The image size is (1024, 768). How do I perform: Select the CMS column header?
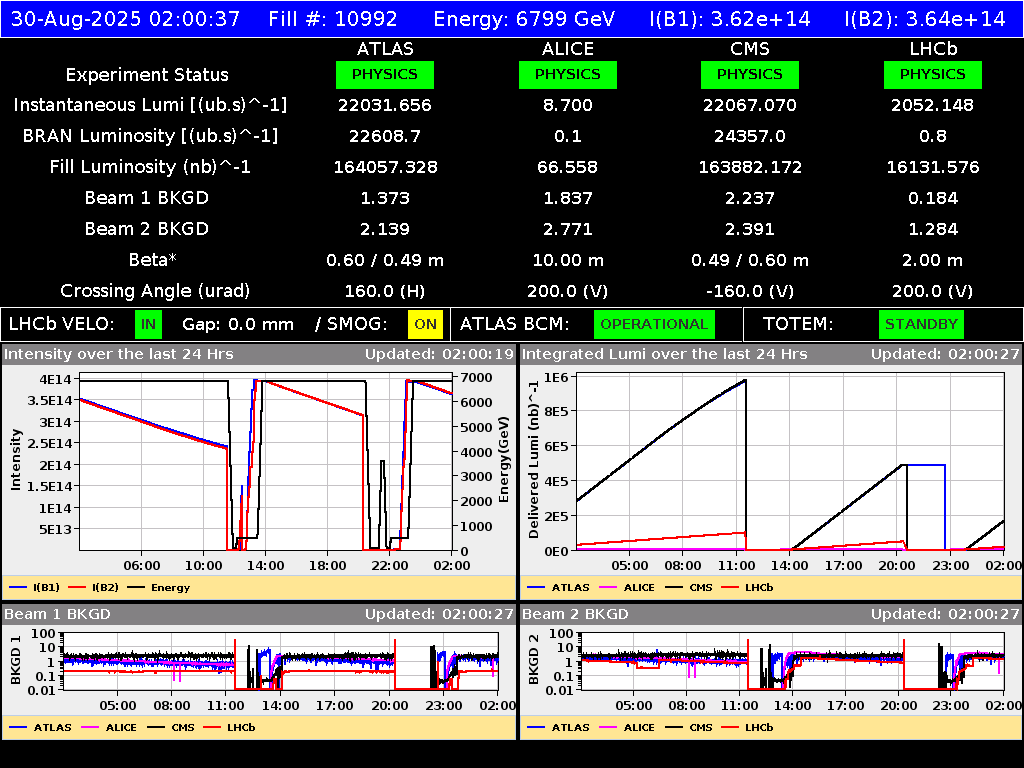pyautogui.click(x=750, y=49)
